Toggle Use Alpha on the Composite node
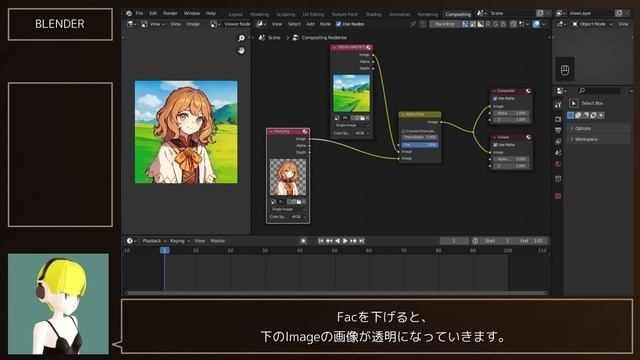Image resolution: width=640 pixels, height=360 pixels. pos(495,98)
